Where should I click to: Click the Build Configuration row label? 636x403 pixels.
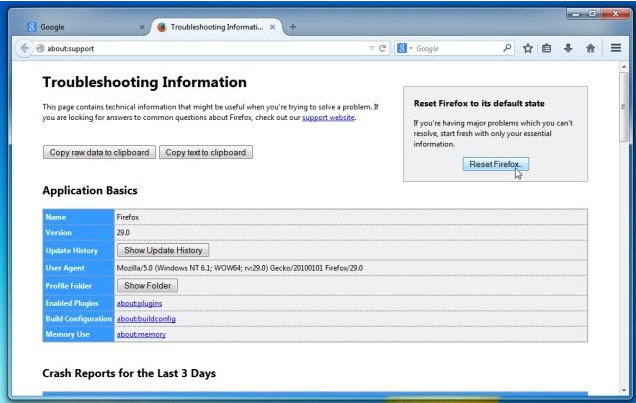(79, 319)
